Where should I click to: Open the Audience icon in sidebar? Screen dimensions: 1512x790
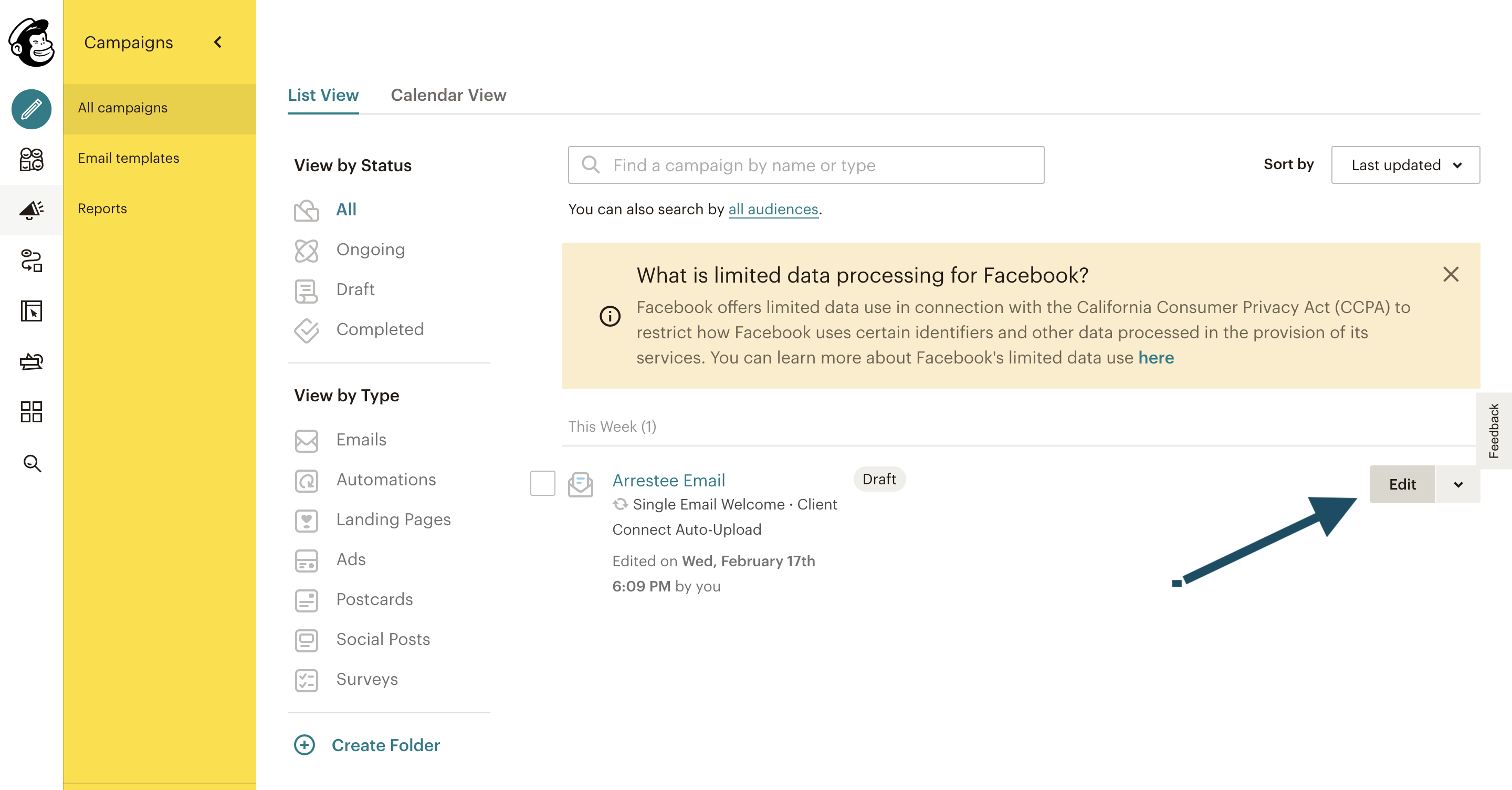point(31,159)
